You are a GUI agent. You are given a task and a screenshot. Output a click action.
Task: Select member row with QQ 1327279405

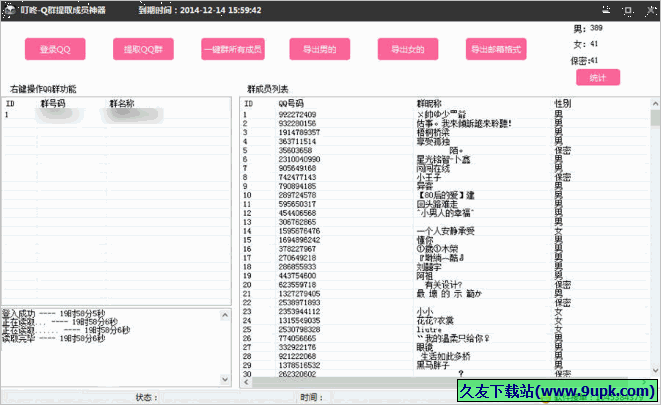coord(446,294)
